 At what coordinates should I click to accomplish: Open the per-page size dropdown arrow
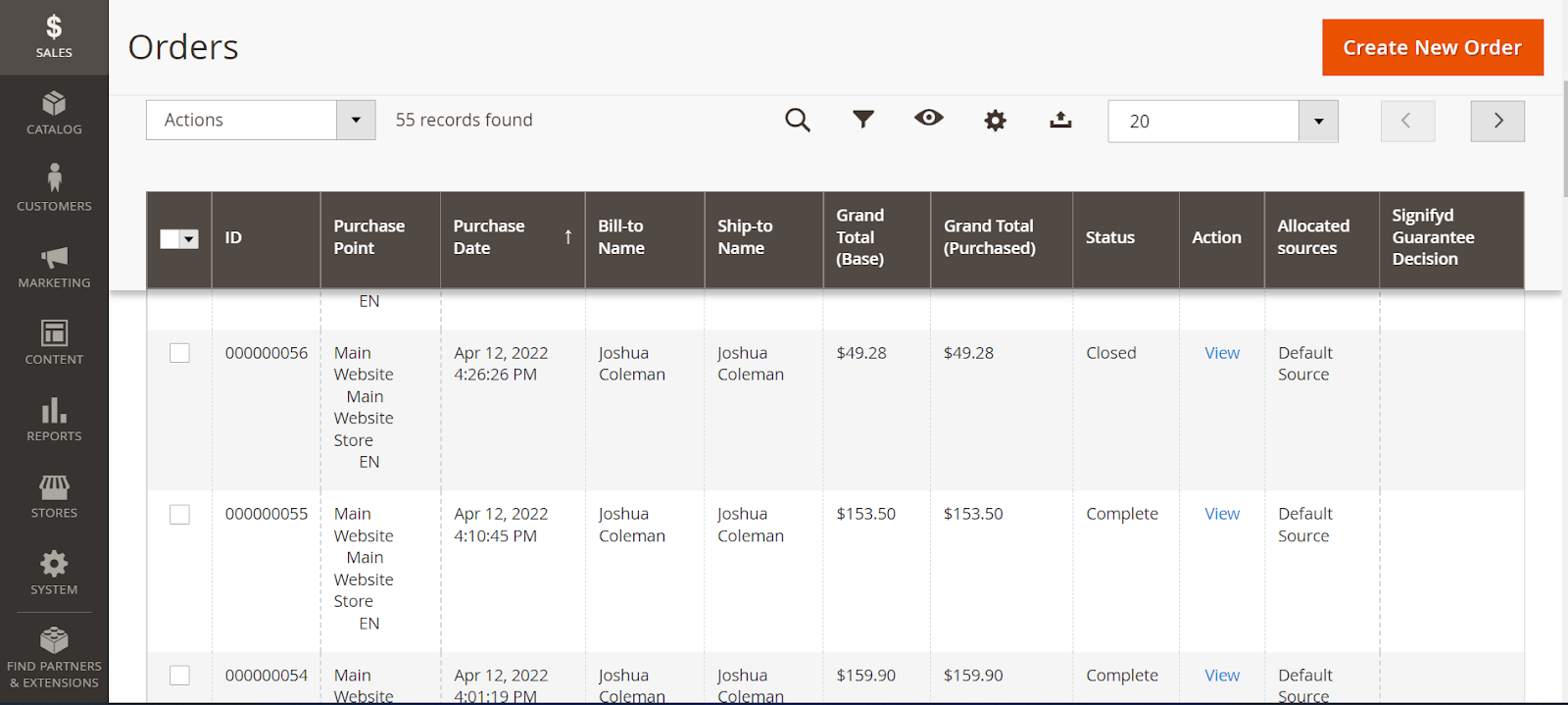click(1318, 122)
